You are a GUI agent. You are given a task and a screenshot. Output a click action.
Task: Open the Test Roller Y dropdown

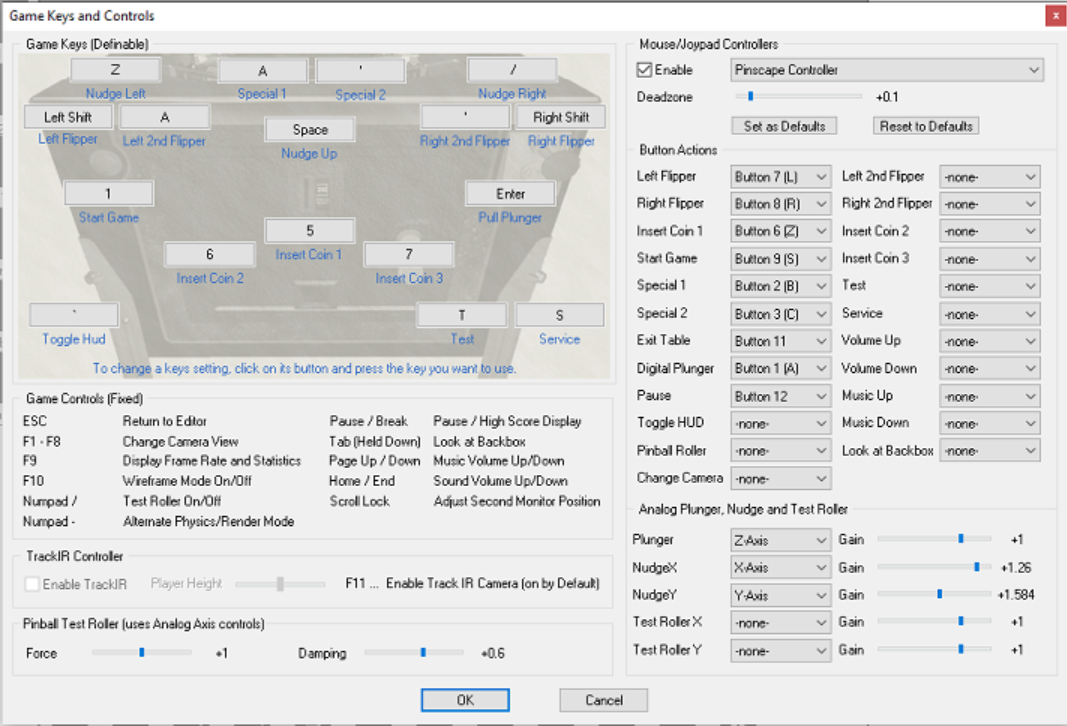(x=781, y=650)
